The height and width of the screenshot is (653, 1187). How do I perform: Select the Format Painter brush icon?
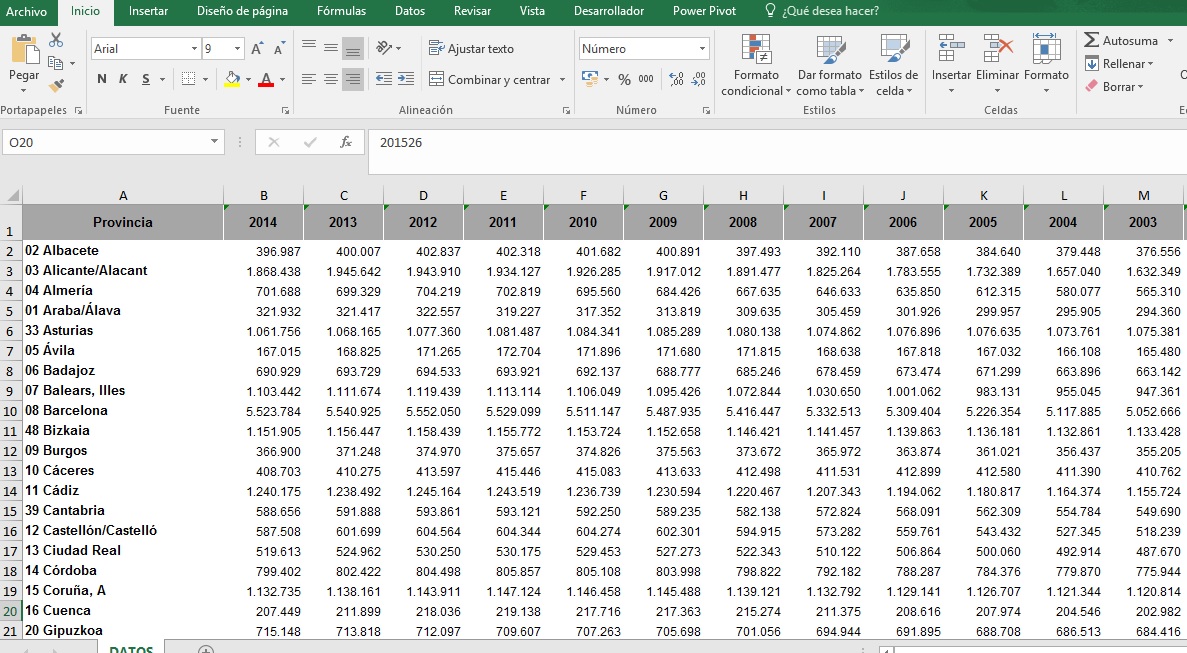(56, 86)
